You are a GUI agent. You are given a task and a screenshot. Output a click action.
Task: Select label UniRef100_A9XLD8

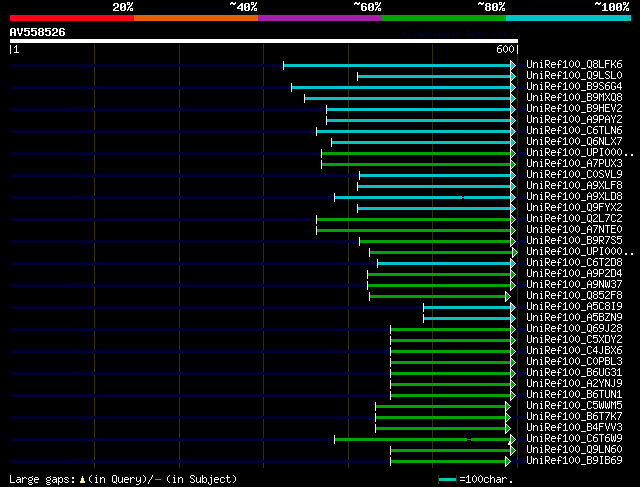point(574,197)
